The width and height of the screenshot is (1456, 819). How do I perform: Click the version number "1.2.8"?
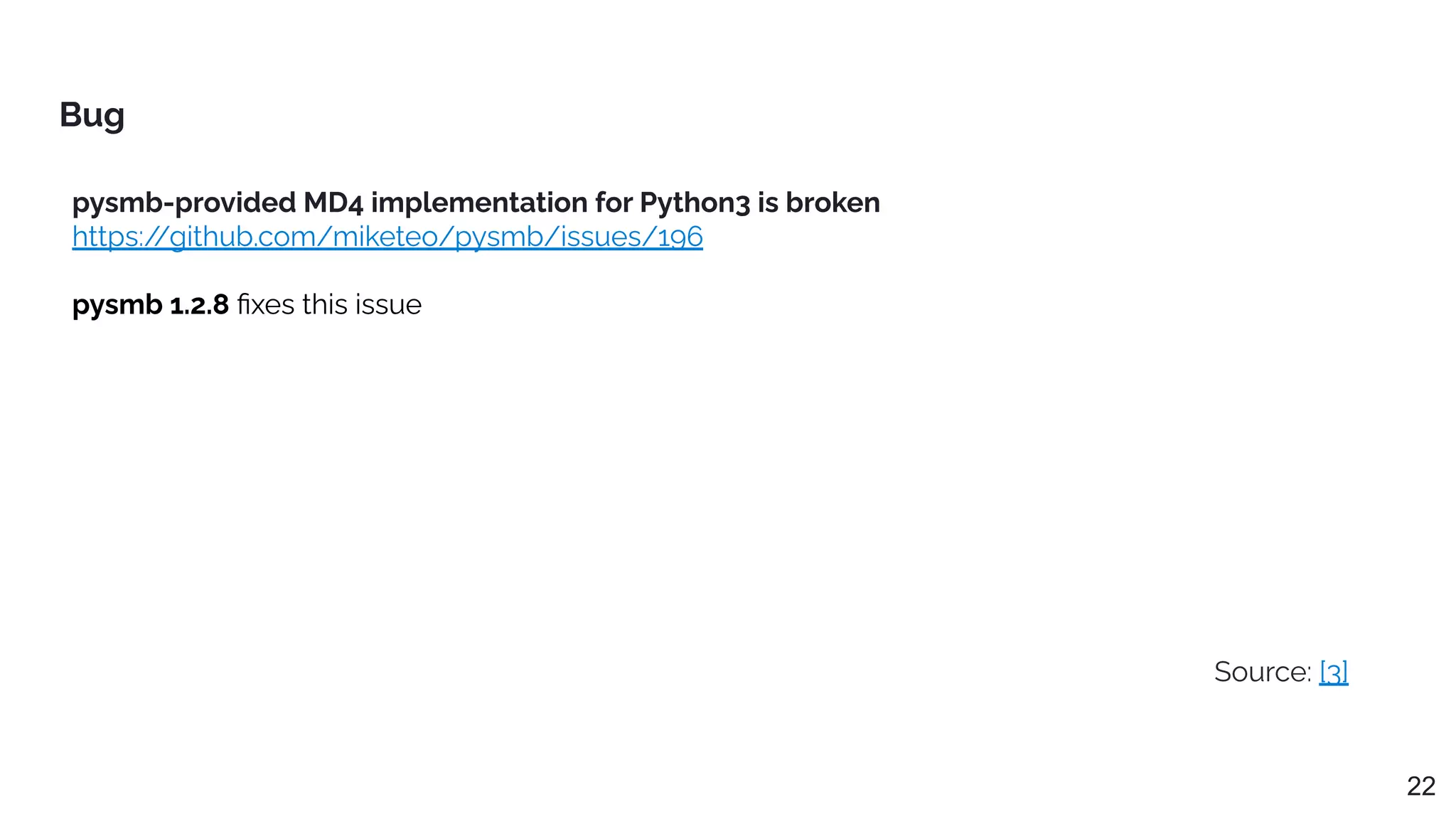tap(200, 305)
